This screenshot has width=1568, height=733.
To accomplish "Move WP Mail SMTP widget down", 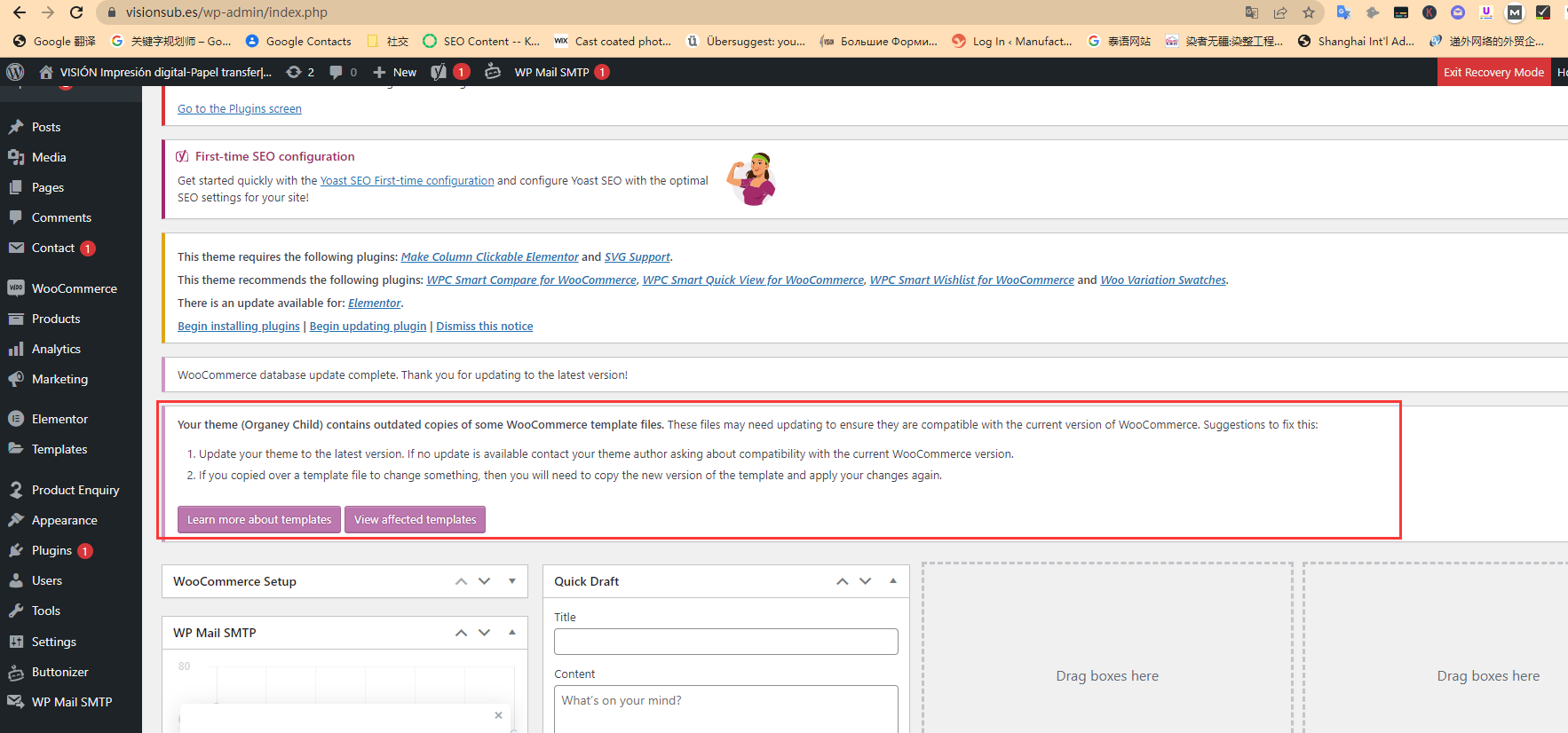I will coord(484,633).
